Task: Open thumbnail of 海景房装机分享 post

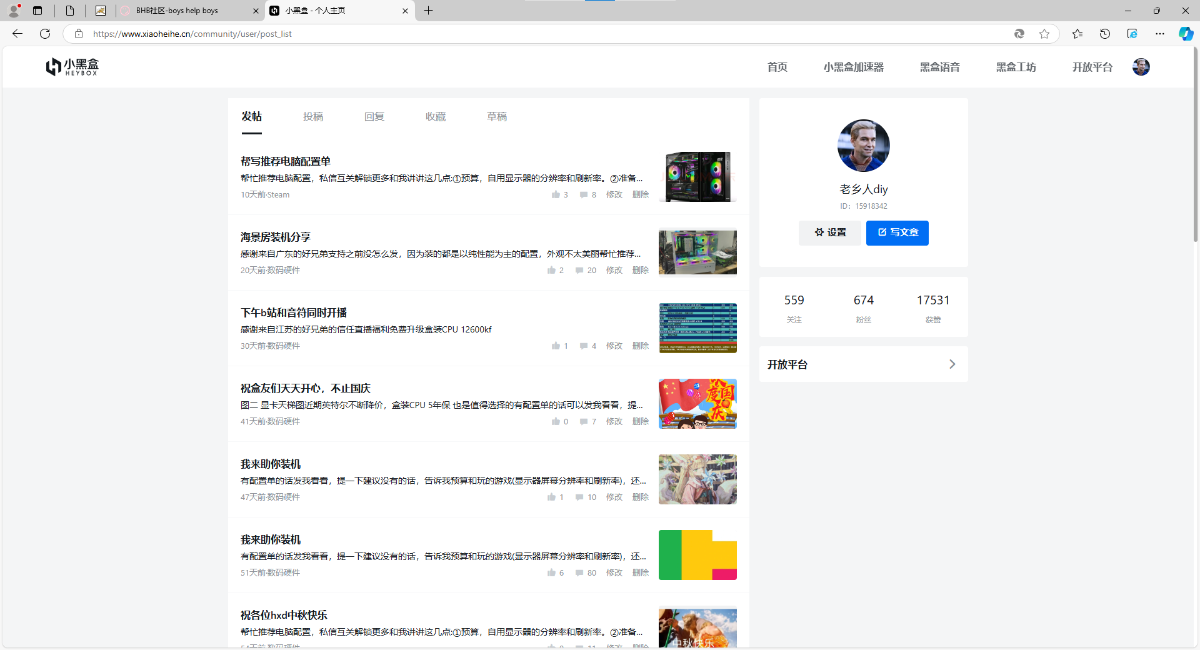Action: click(x=698, y=252)
